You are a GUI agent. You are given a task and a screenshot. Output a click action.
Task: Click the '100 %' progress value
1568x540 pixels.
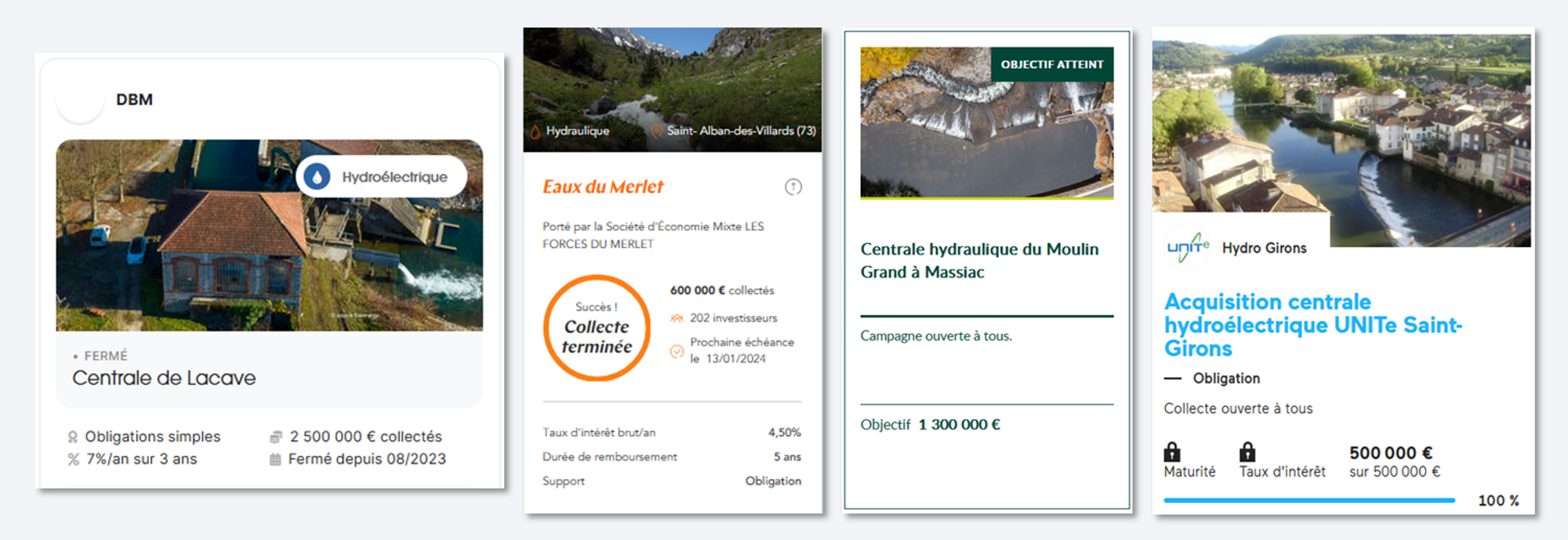[1498, 501]
